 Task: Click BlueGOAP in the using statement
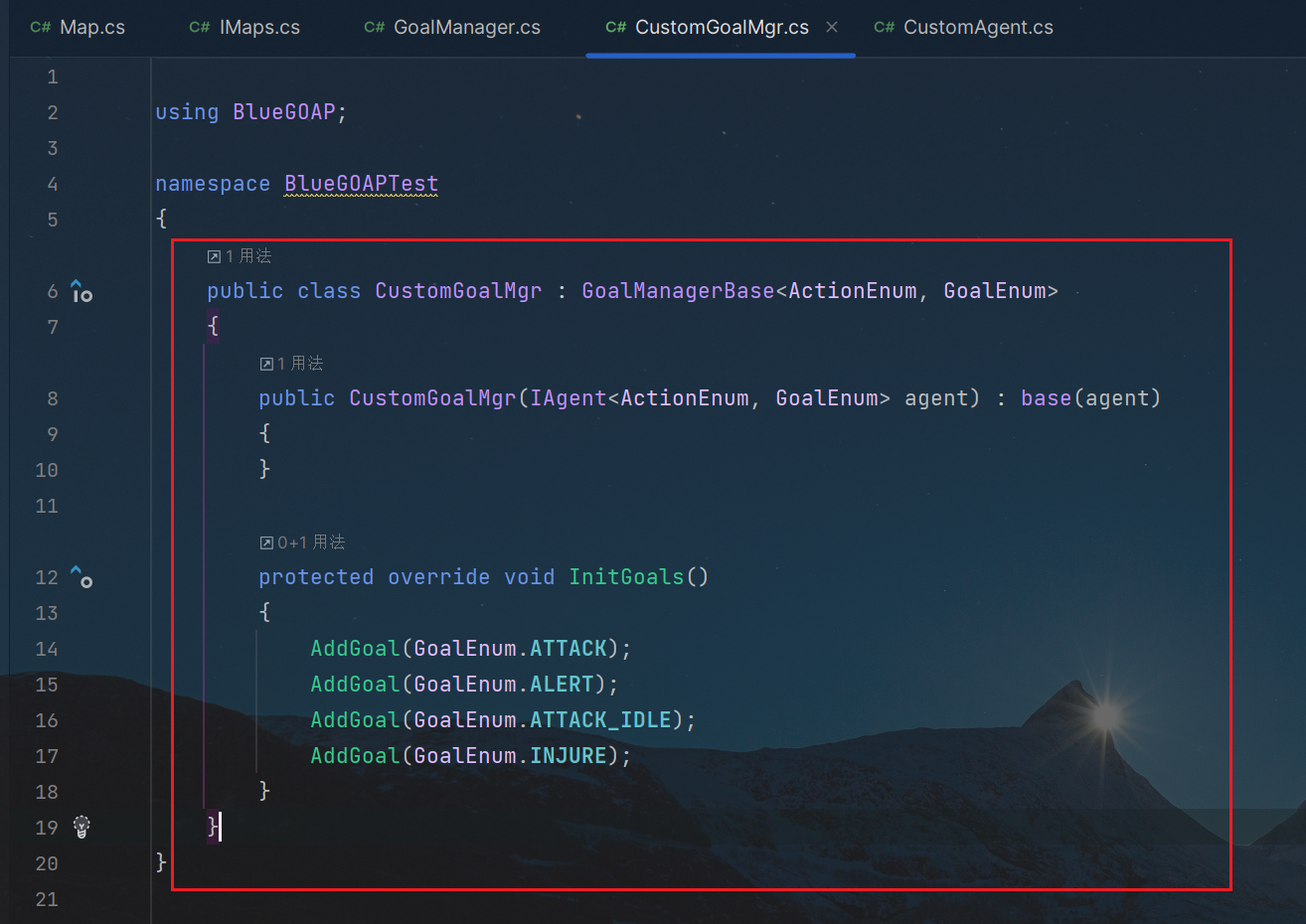tap(284, 112)
